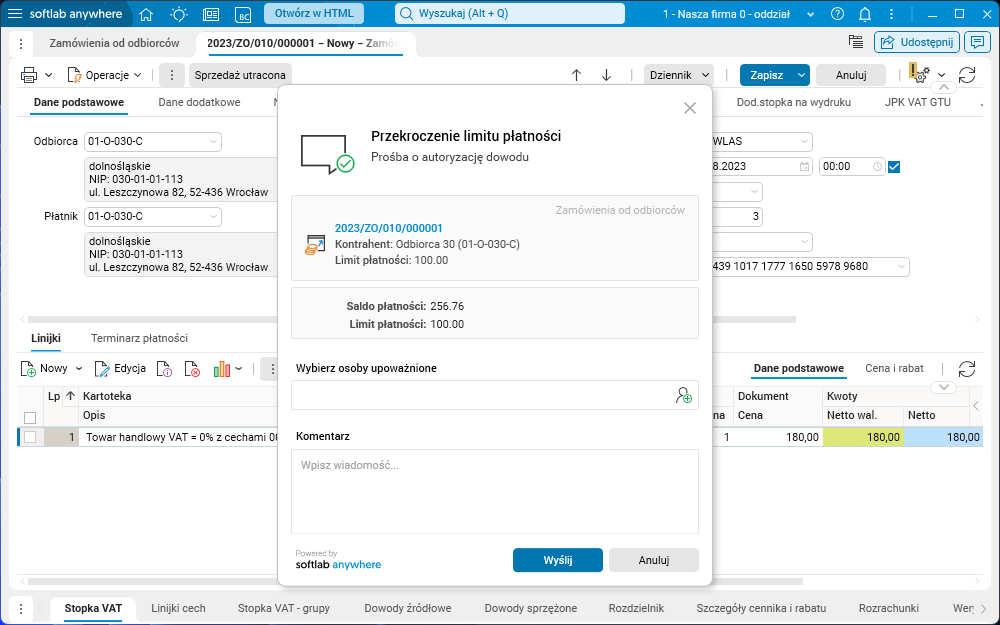Open the Zamówienia od odbiorców tab

pyautogui.click(x=114, y=43)
